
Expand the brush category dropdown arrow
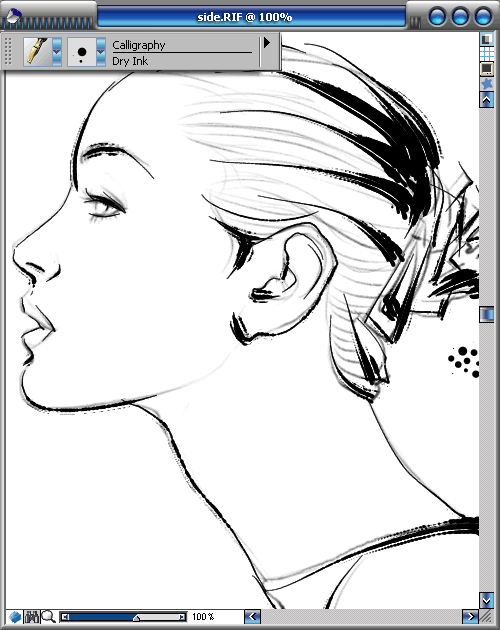coord(57,52)
